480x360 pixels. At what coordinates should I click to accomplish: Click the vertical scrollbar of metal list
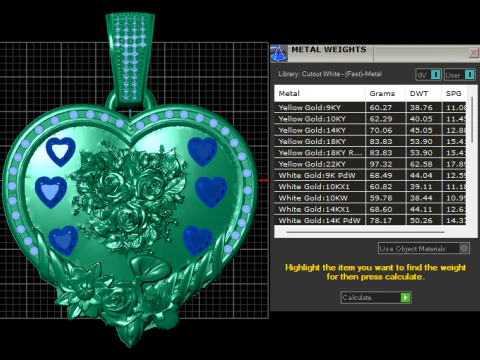(472, 120)
